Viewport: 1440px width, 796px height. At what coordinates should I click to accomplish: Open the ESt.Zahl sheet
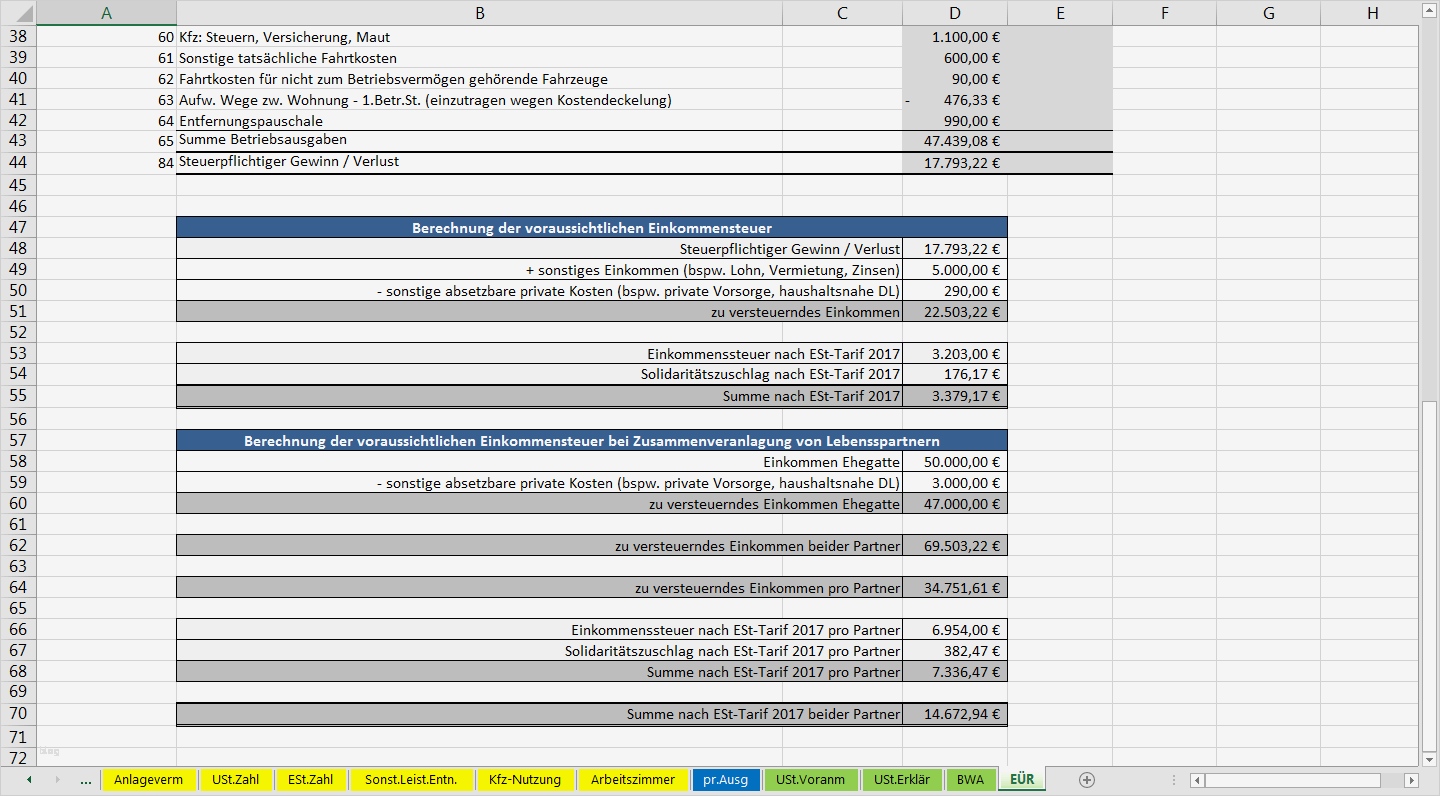tap(307, 780)
